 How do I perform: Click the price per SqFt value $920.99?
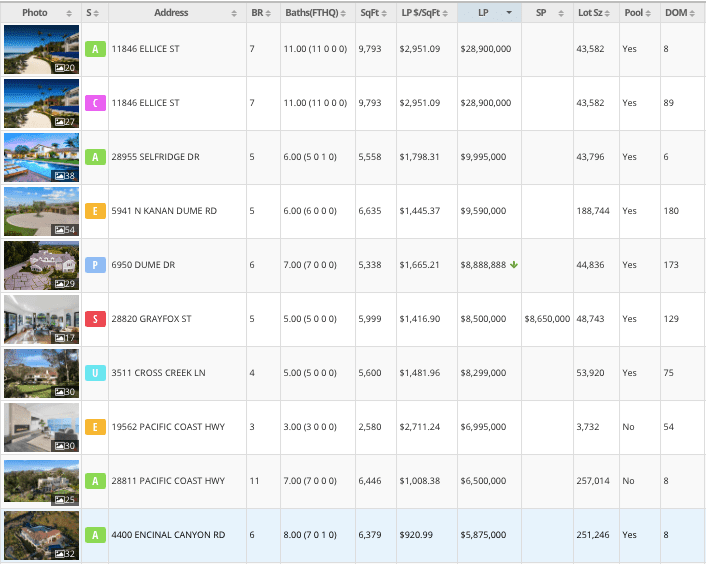(416, 535)
